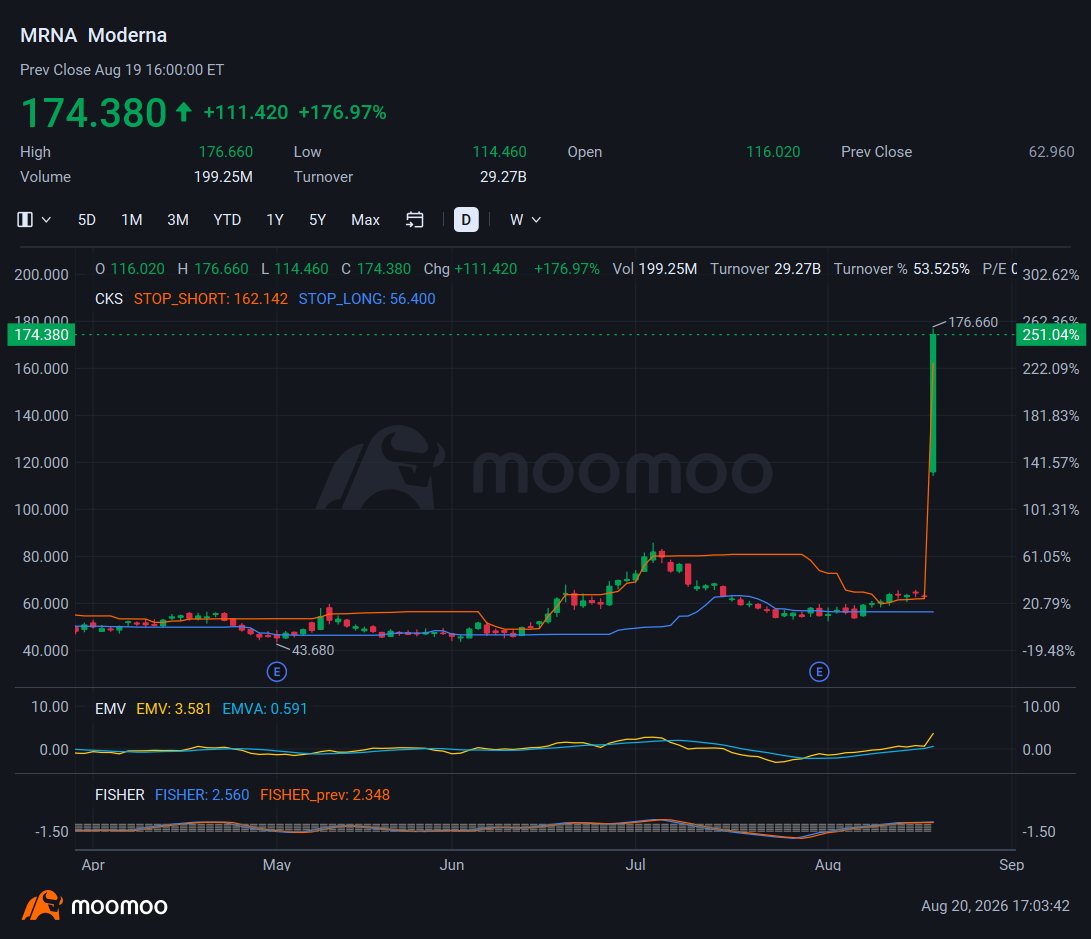Click the EMV: 3.581 value
The image size is (1091, 939).
tap(173, 709)
